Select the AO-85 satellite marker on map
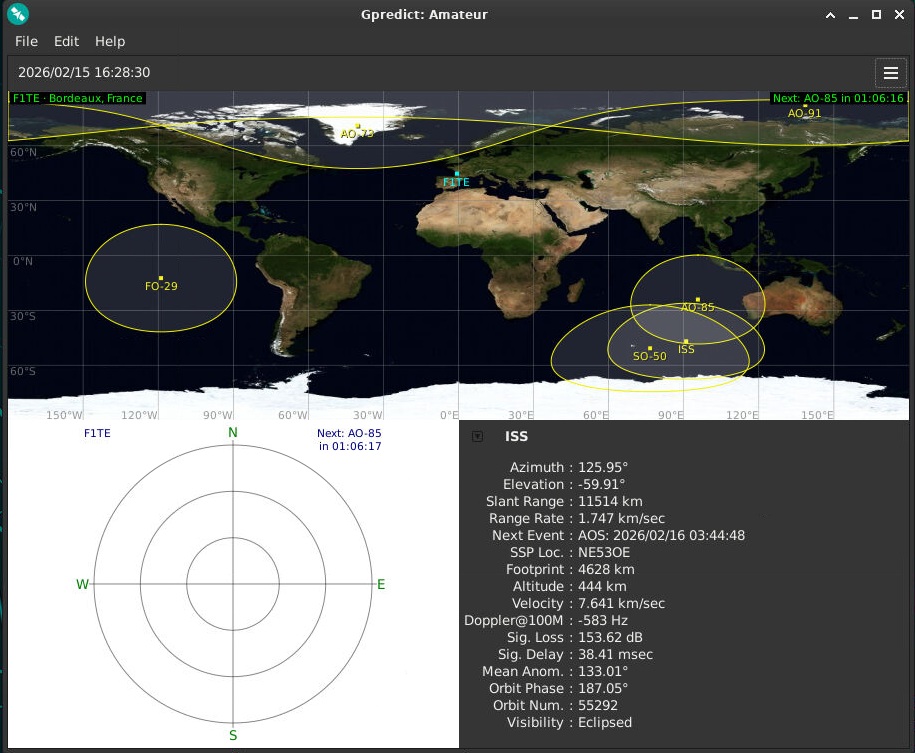The width and height of the screenshot is (915, 753). point(697,300)
